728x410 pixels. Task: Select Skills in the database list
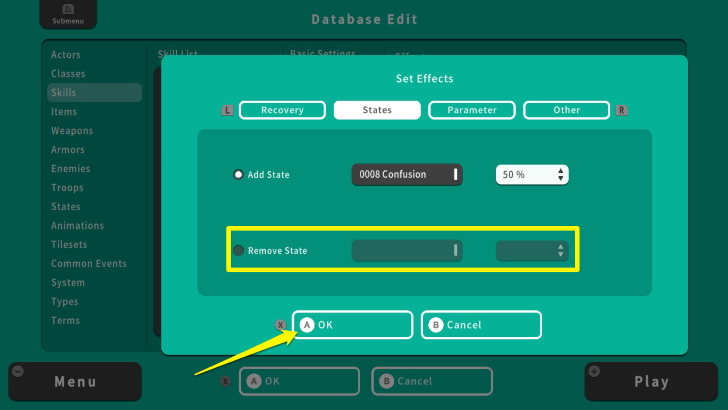point(94,92)
